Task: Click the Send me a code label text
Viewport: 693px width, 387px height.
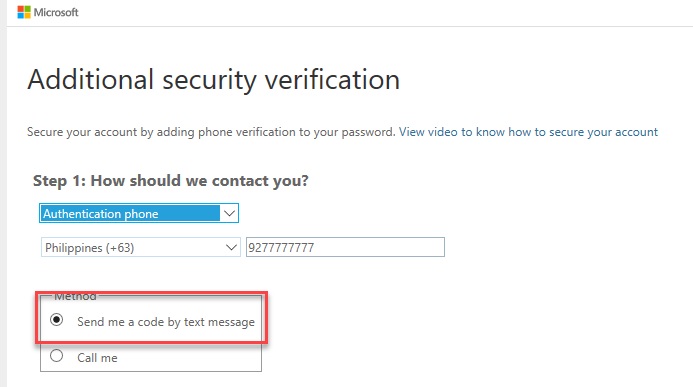Action: [x=166, y=322]
